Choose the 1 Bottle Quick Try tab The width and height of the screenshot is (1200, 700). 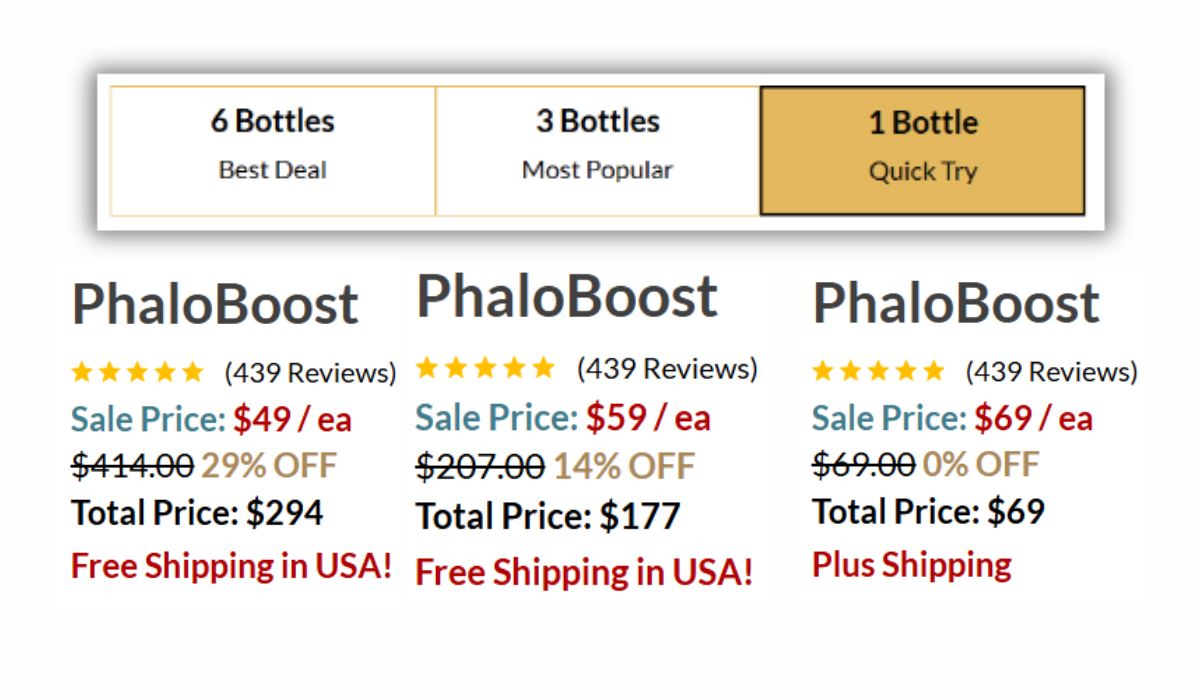coord(922,151)
